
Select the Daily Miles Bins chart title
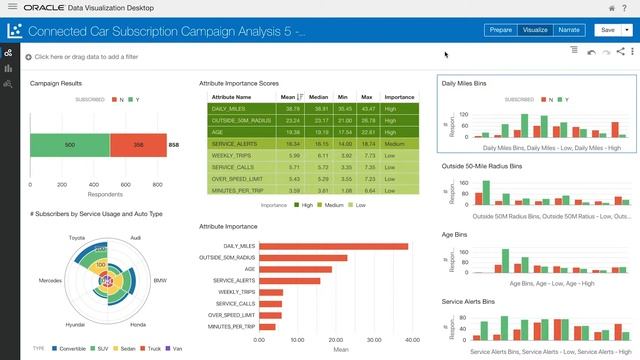(464, 83)
